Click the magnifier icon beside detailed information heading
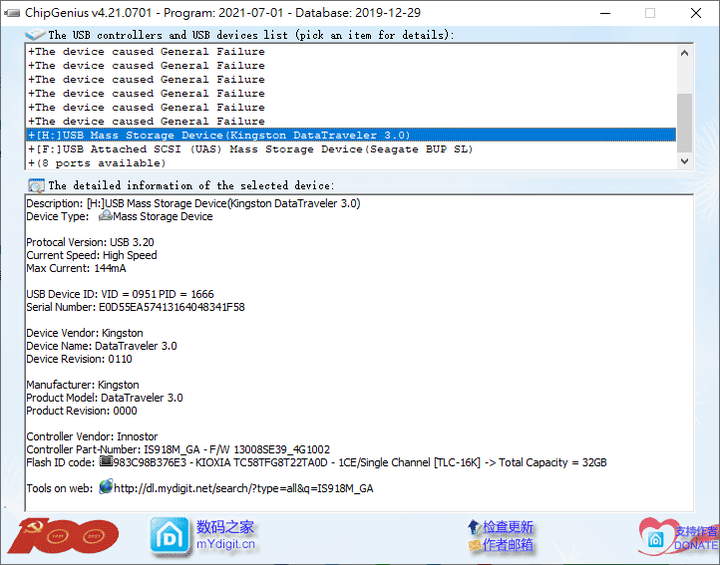The image size is (720, 565). click(x=36, y=186)
